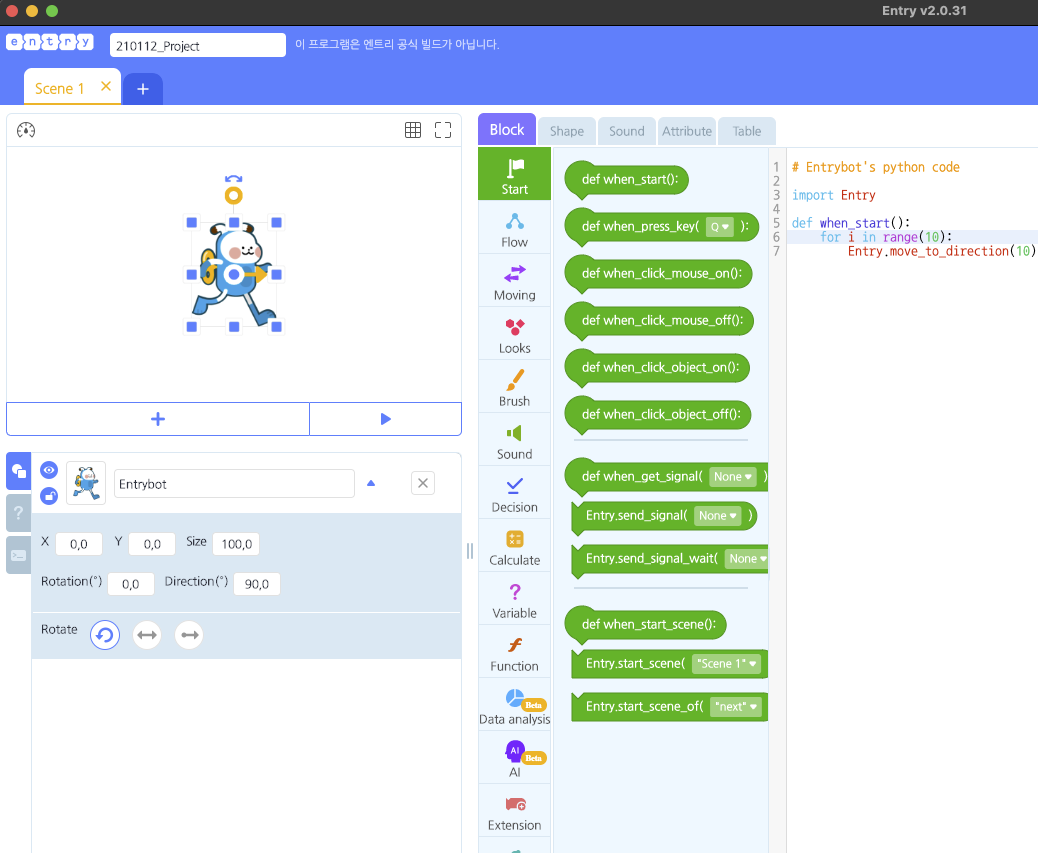Open the Flow block category

(514, 228)
